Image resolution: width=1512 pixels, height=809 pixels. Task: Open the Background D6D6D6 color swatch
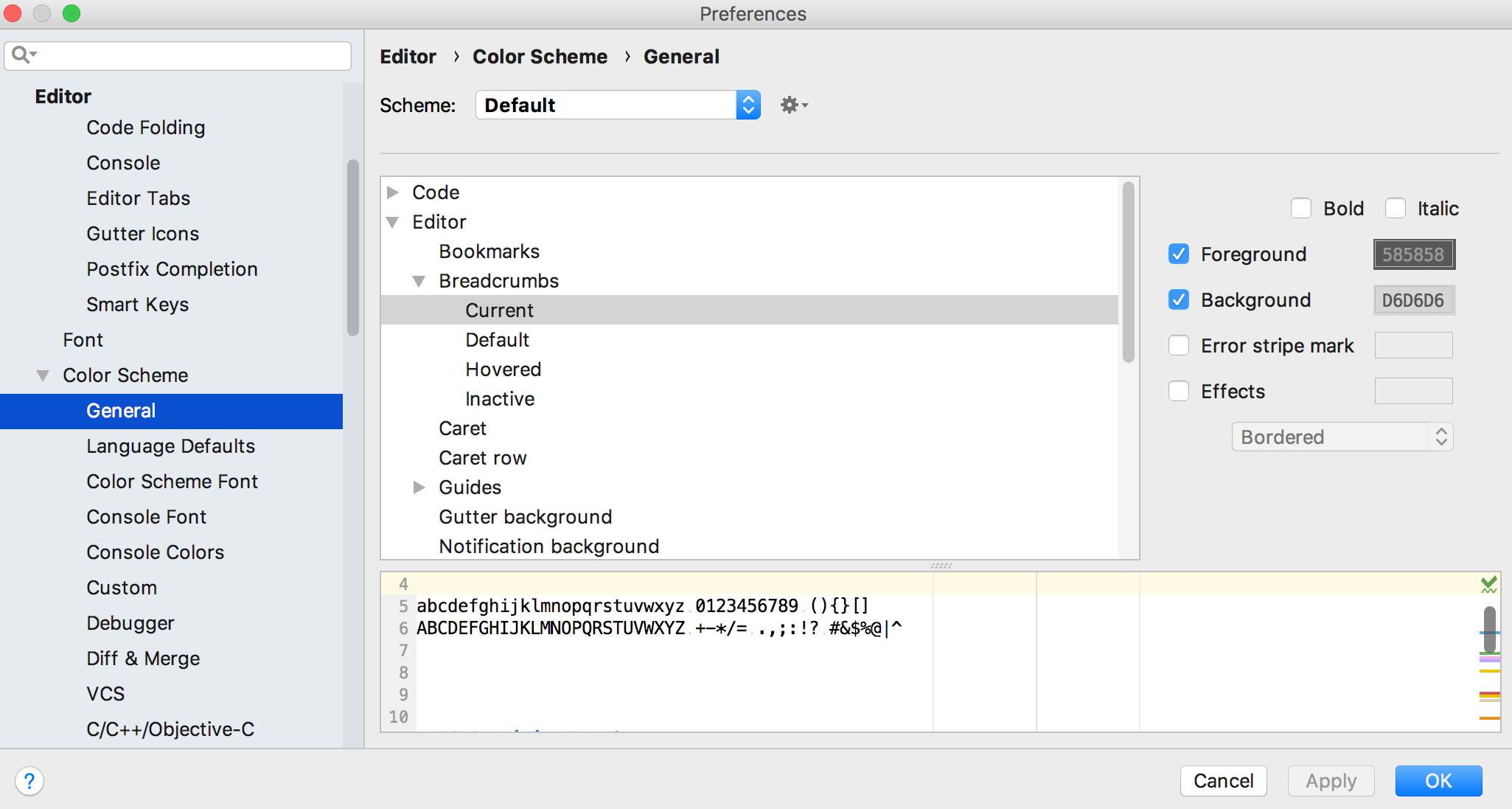coord(1413,300)
